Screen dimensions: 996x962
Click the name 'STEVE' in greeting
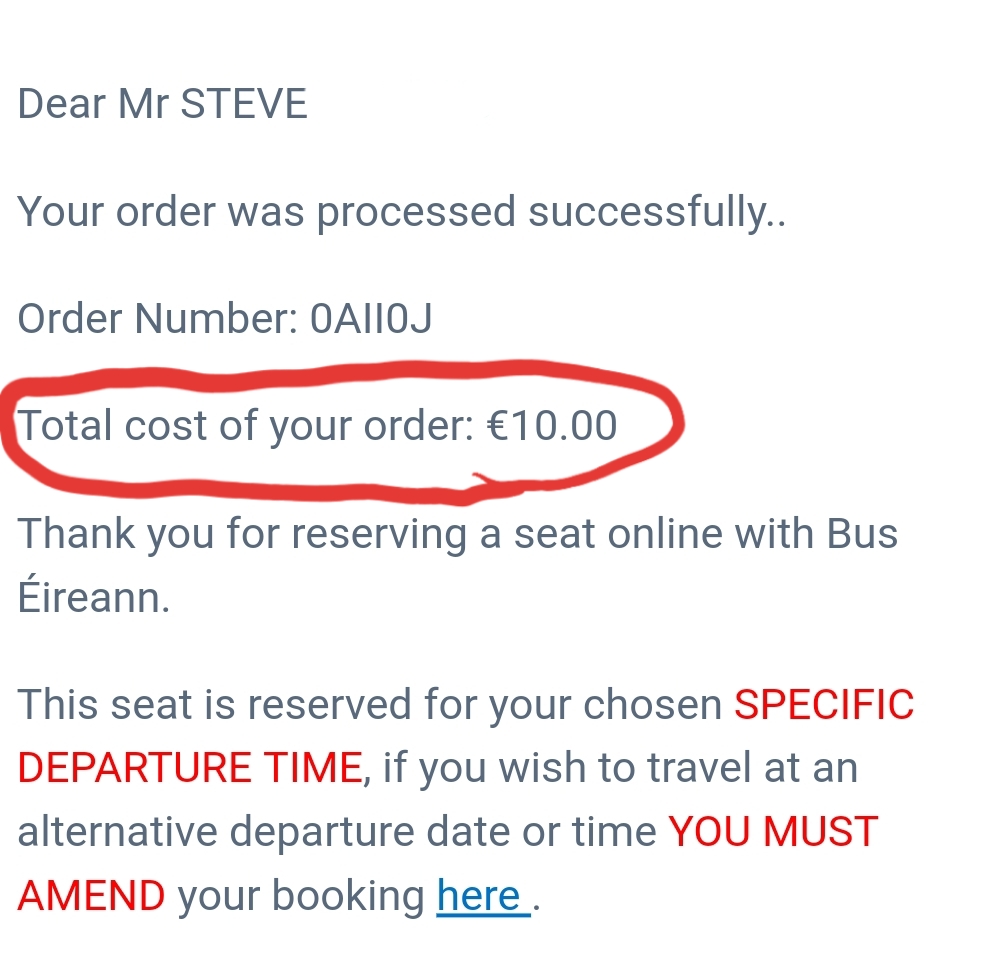coord(245,104)
